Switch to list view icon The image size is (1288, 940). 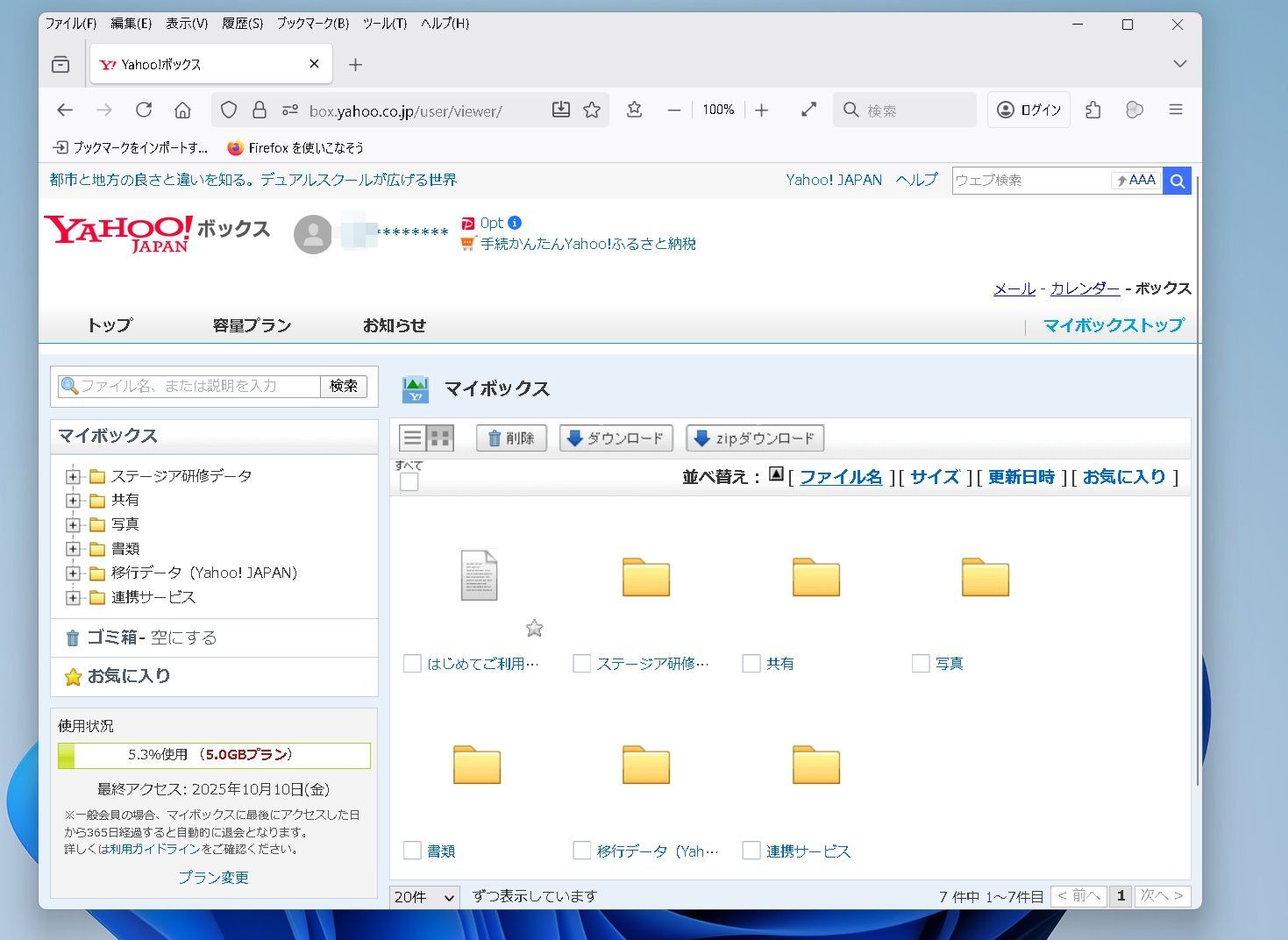[x=413, y=438]
